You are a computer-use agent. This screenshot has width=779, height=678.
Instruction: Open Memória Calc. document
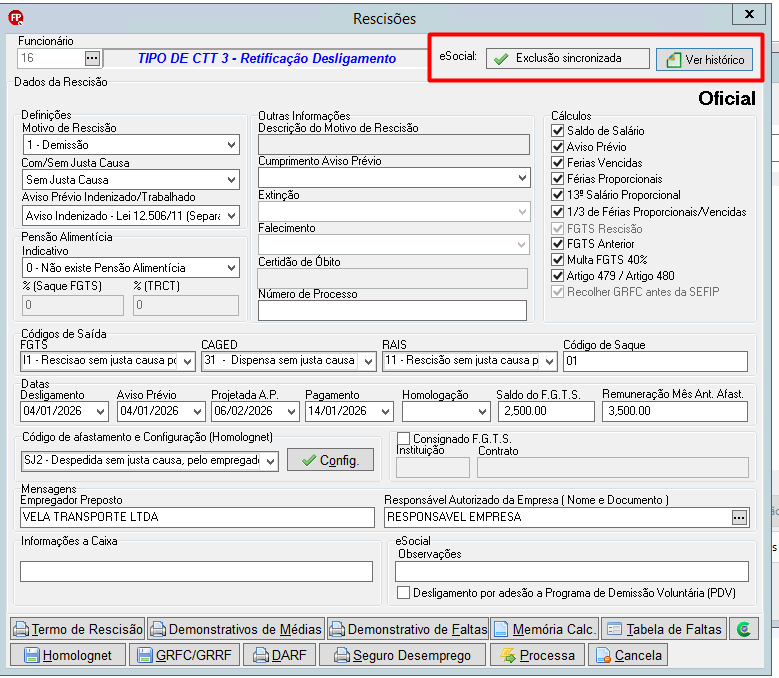545,629
